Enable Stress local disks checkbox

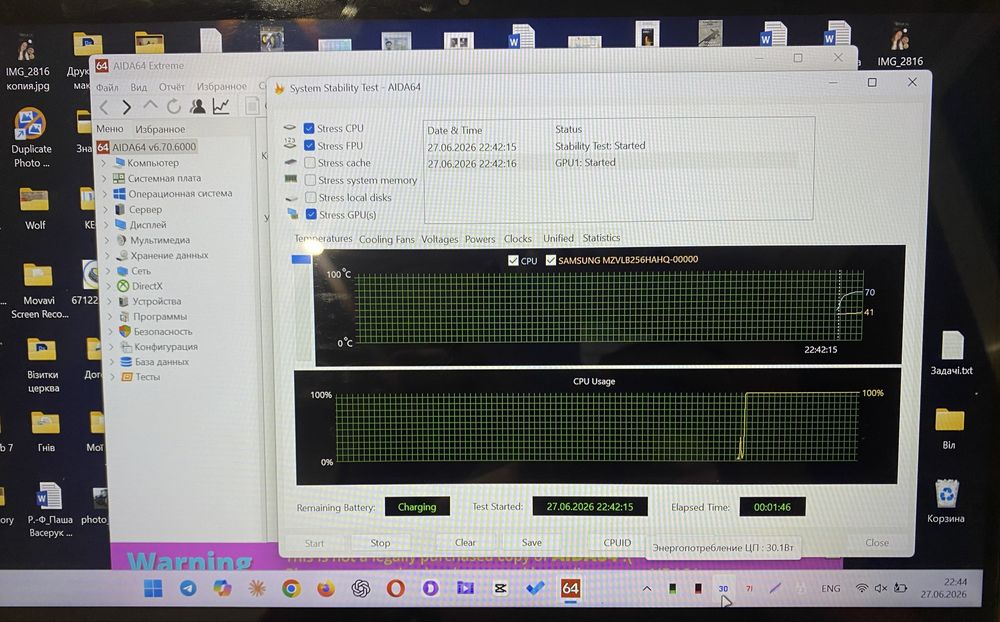[x=311, y=197]
